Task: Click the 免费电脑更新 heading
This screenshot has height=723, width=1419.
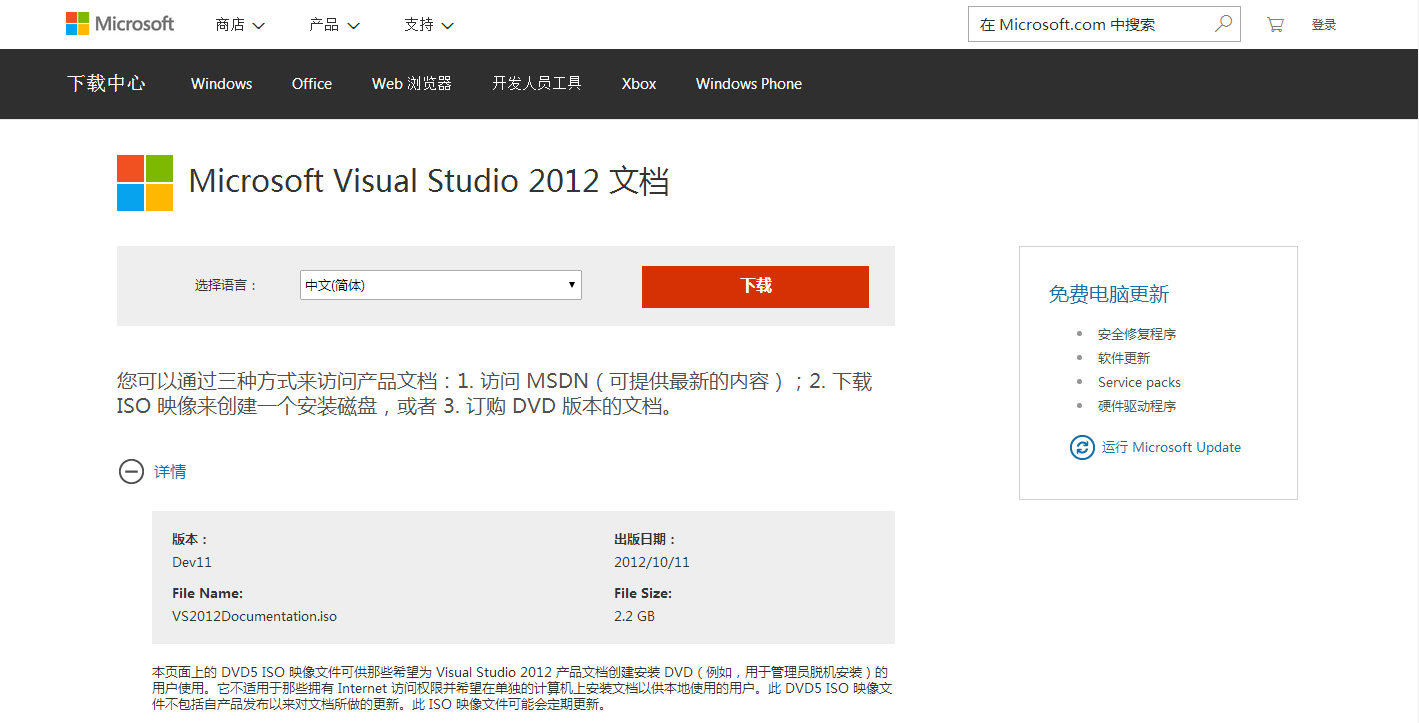Action: (x=1108, y=294)
